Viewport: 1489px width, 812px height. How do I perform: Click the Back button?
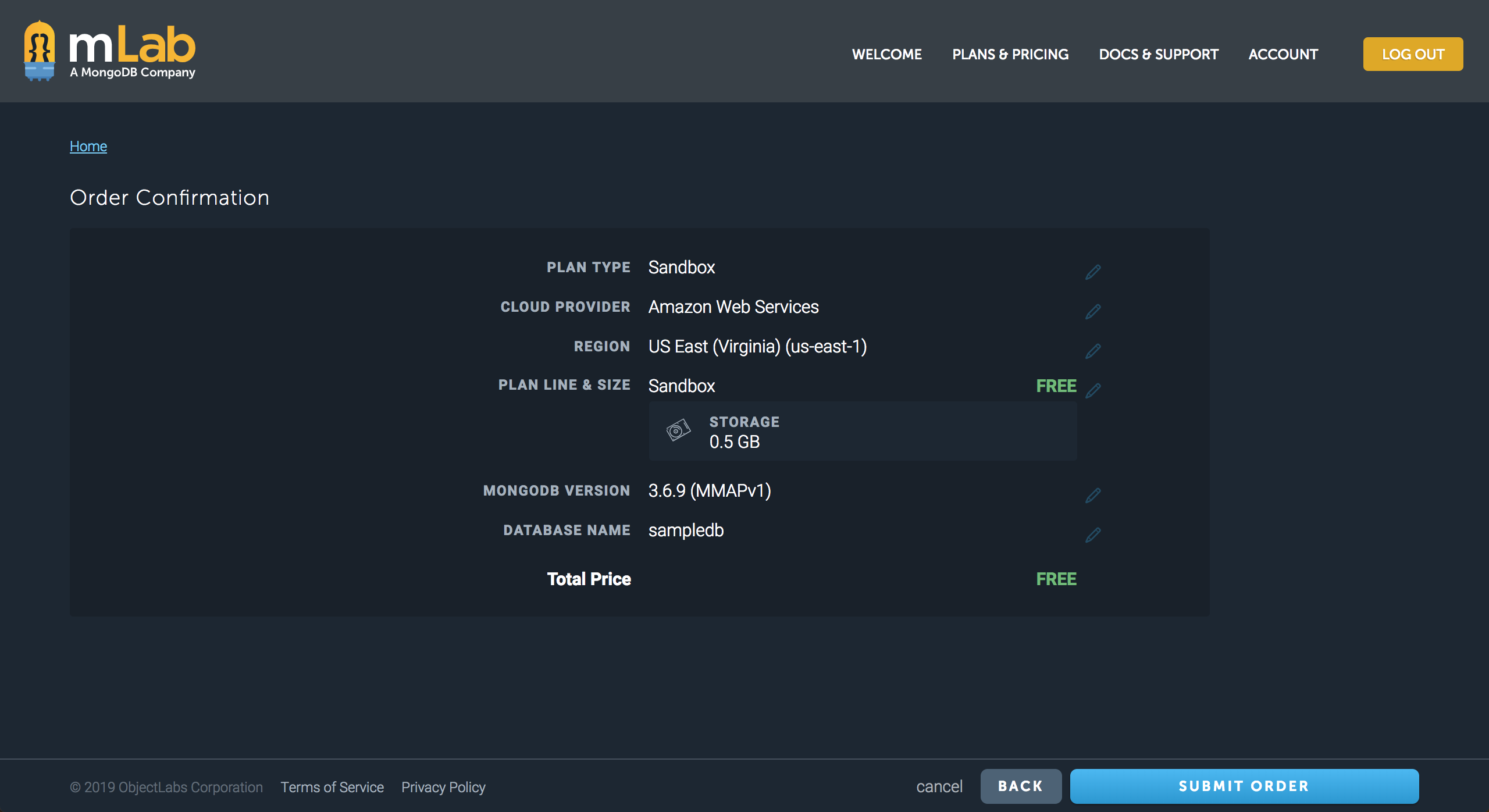point(1021,786)
